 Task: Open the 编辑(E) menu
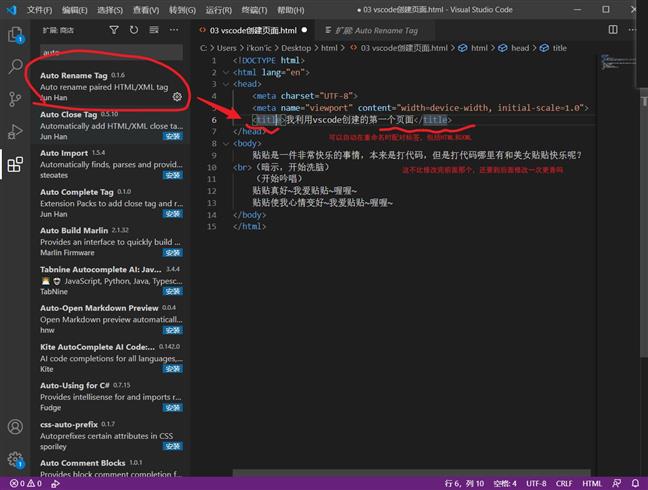pos(75,10)
